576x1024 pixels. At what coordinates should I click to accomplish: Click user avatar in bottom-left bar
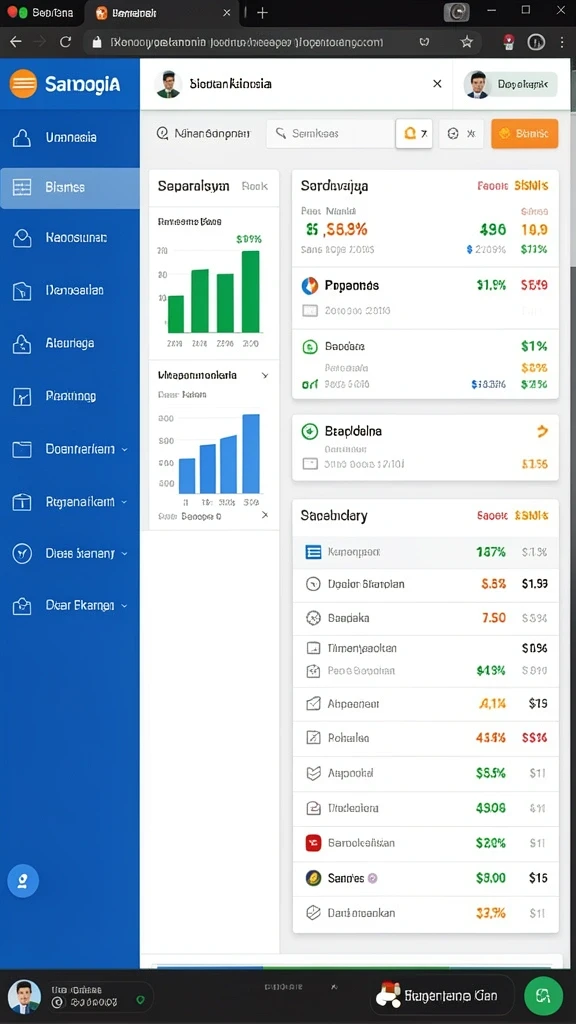click(x=25, y=997)
